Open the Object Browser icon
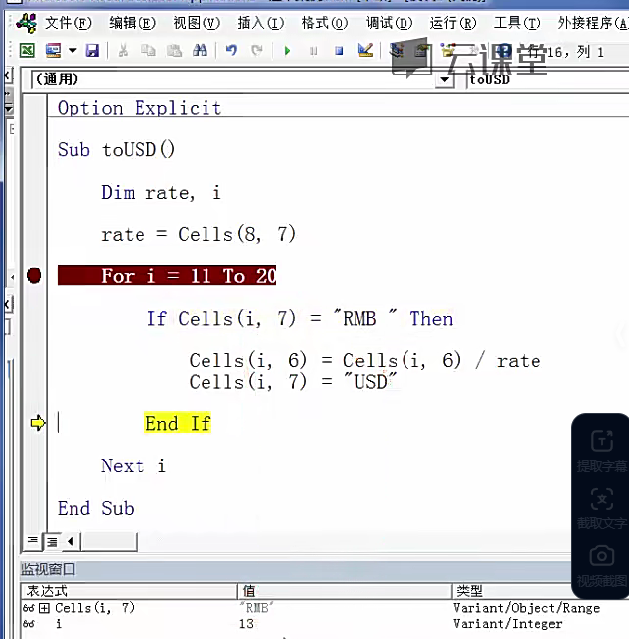This screenshot has width=629, height=639. coord(448,51)
